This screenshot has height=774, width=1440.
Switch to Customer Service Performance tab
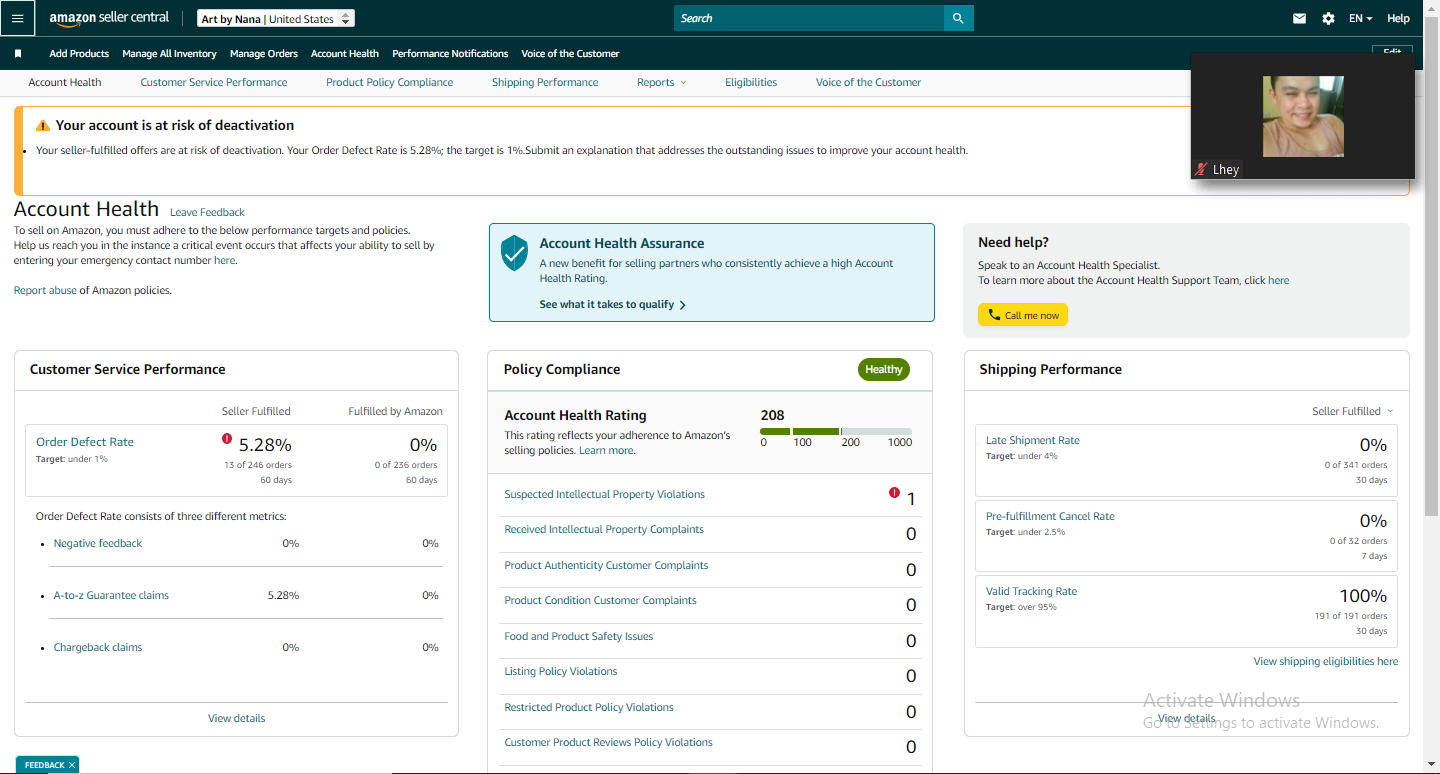tap(214, 82)
